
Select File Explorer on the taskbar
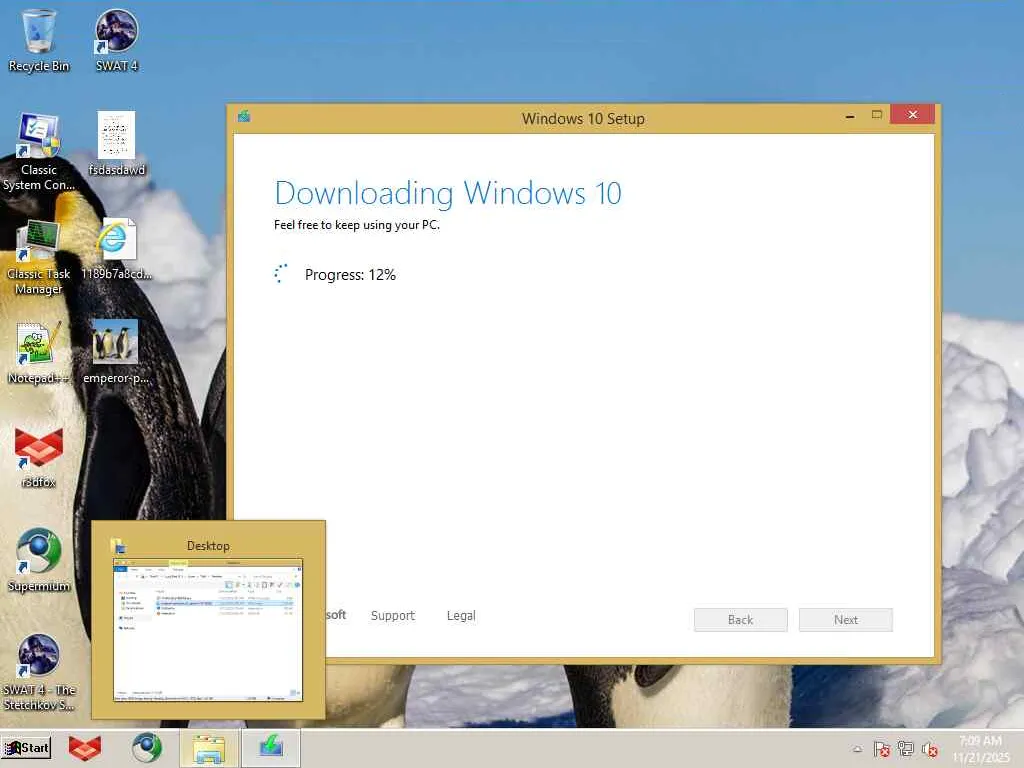(x=209, y=748)
